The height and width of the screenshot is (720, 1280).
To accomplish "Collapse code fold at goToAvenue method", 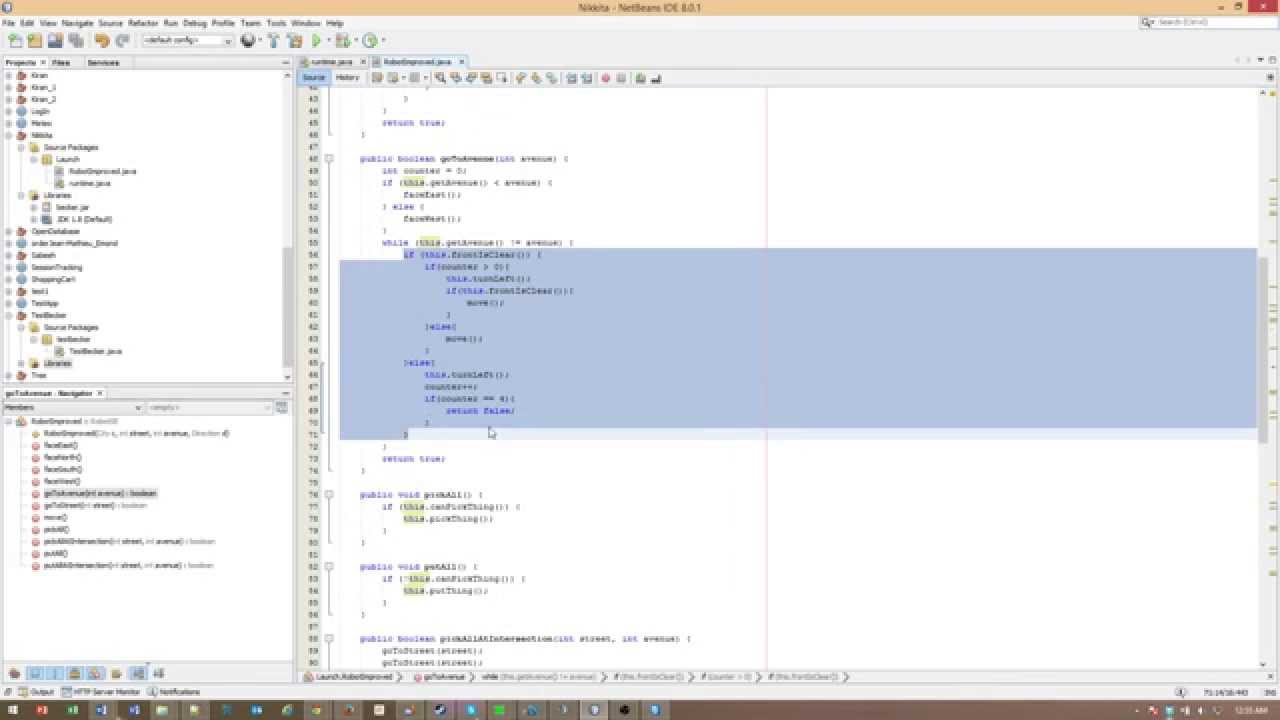I will pyautogui.click(x=328, y=158).
